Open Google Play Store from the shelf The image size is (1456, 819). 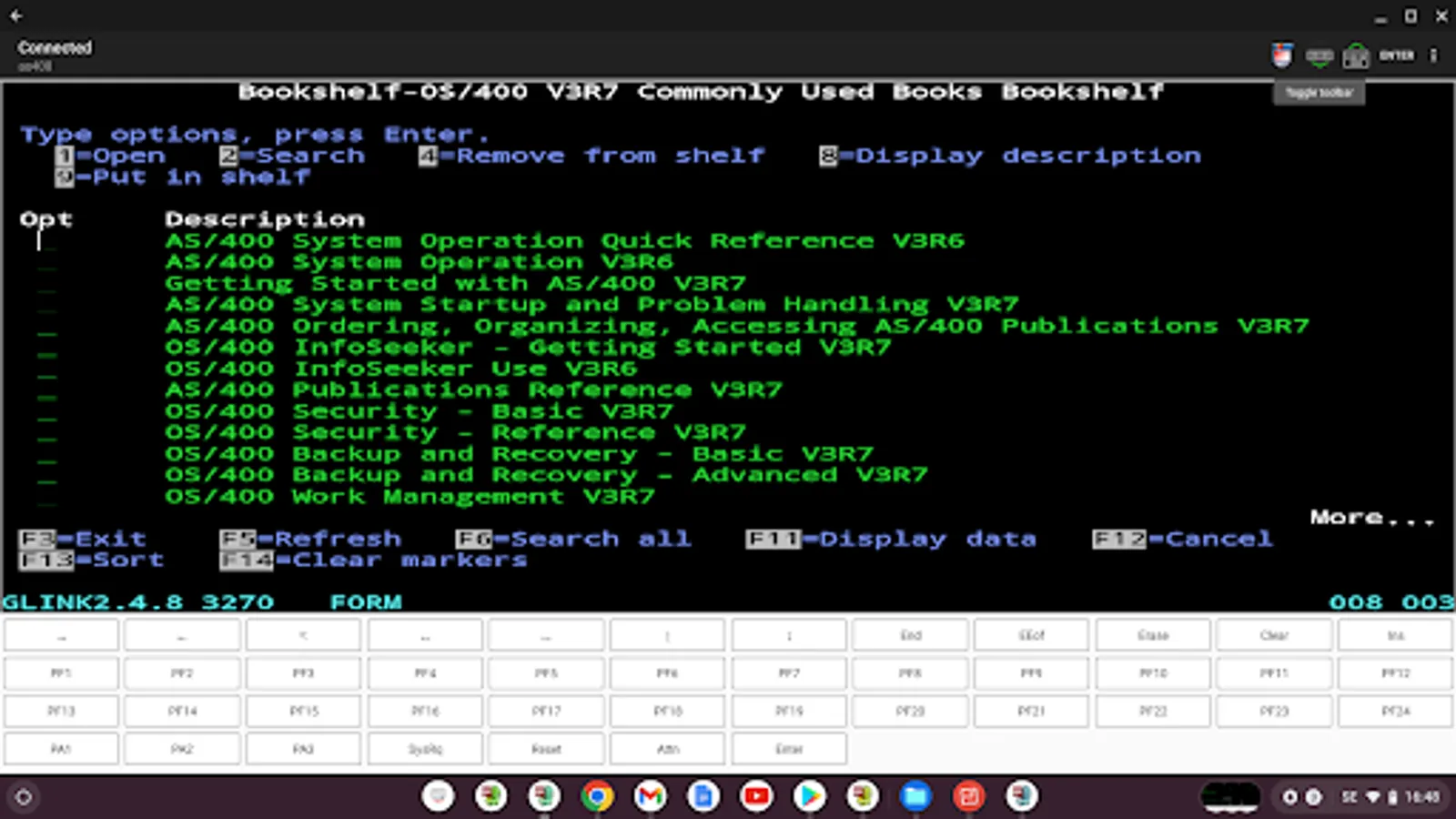809,797
